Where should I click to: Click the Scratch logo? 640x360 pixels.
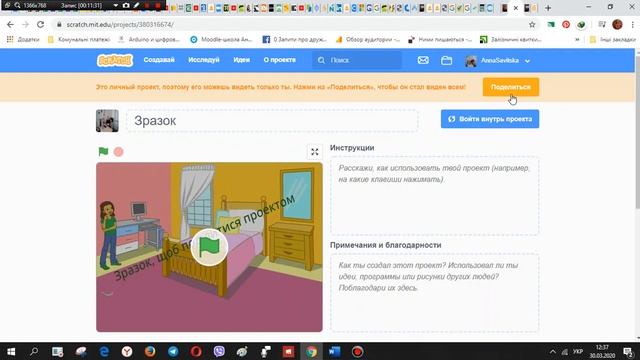[115, 60]
